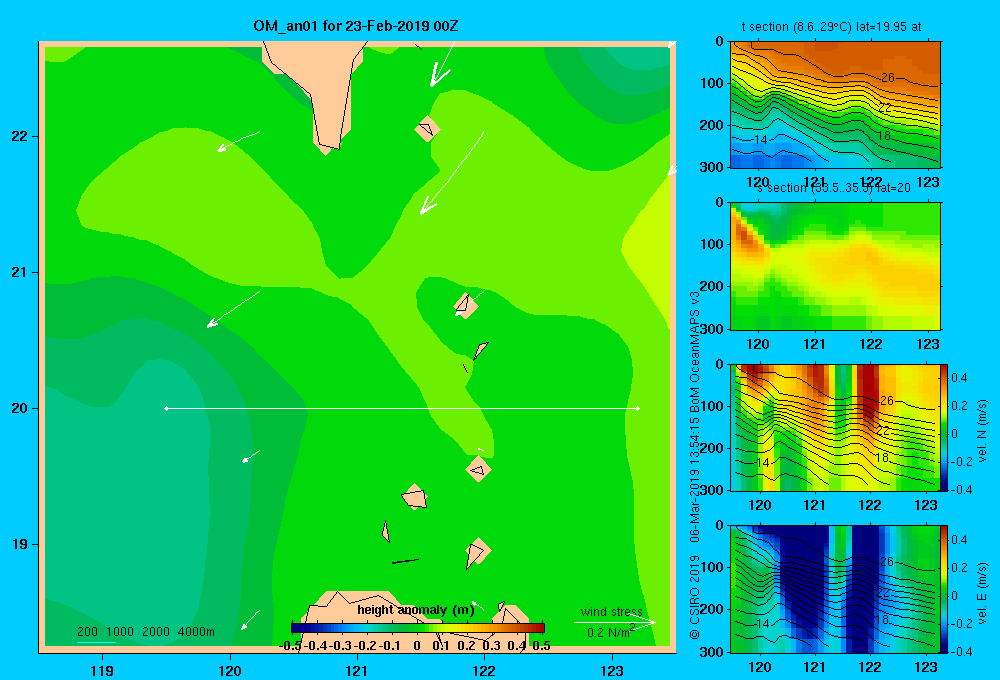Click longitude label 120 on main map axis
The image size is (1000, 680).
coord(230,670)
